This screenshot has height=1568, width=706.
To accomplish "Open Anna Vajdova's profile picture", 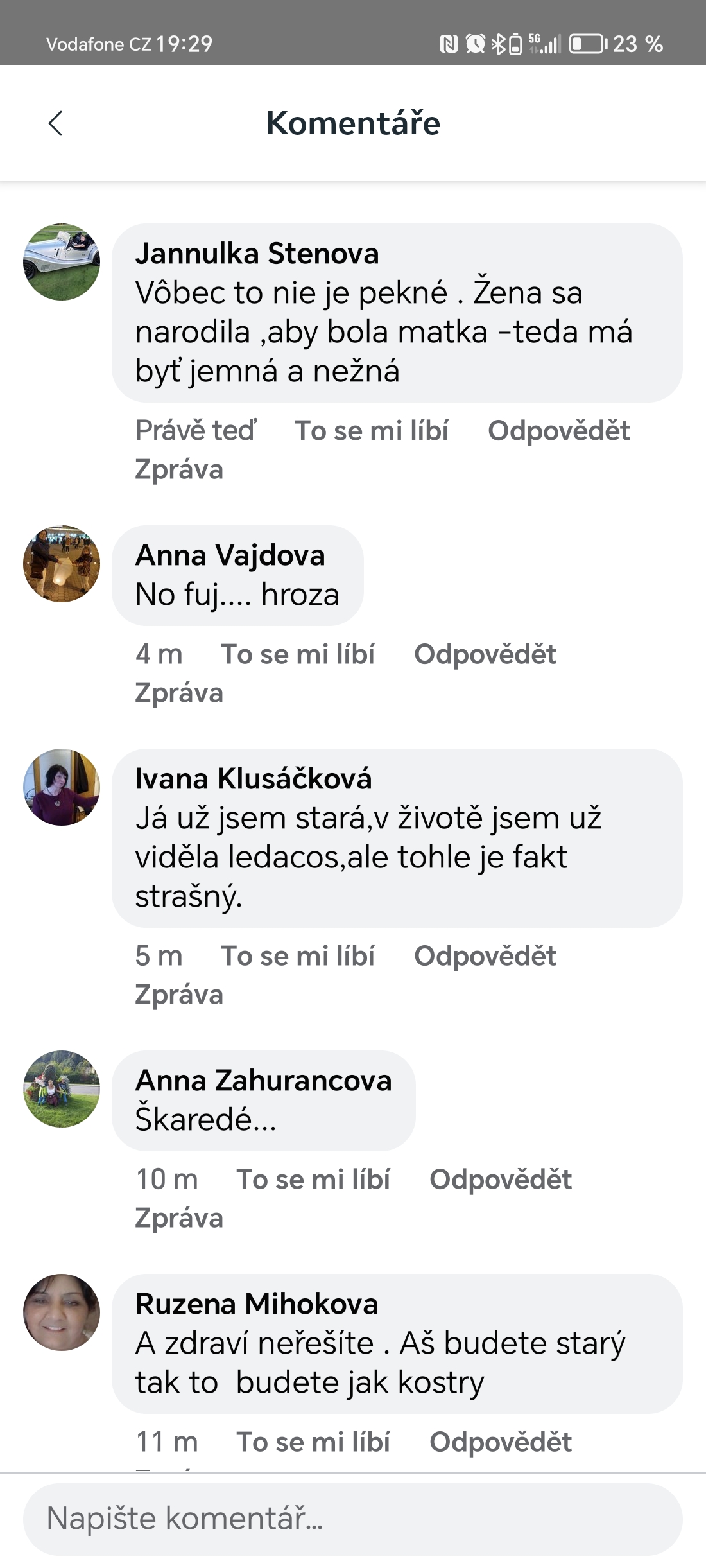I will (x=62, y=564).
